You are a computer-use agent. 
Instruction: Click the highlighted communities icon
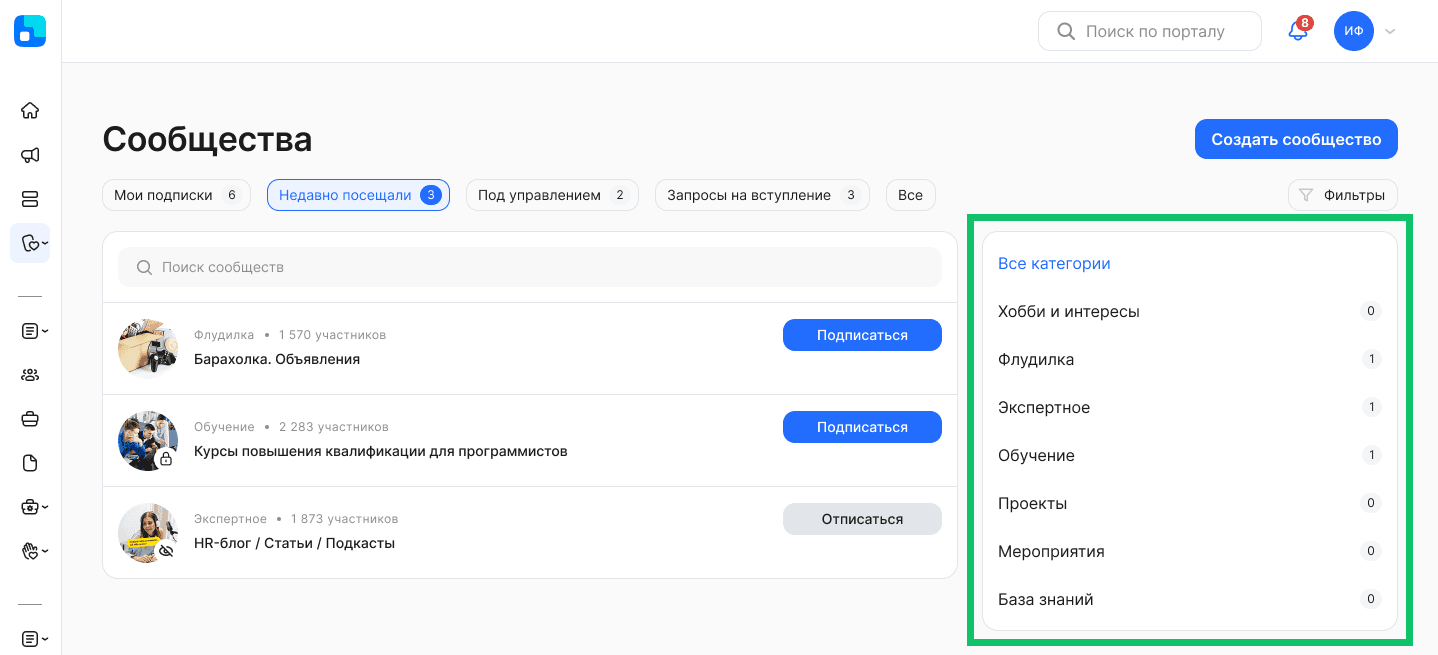(30, 243)
